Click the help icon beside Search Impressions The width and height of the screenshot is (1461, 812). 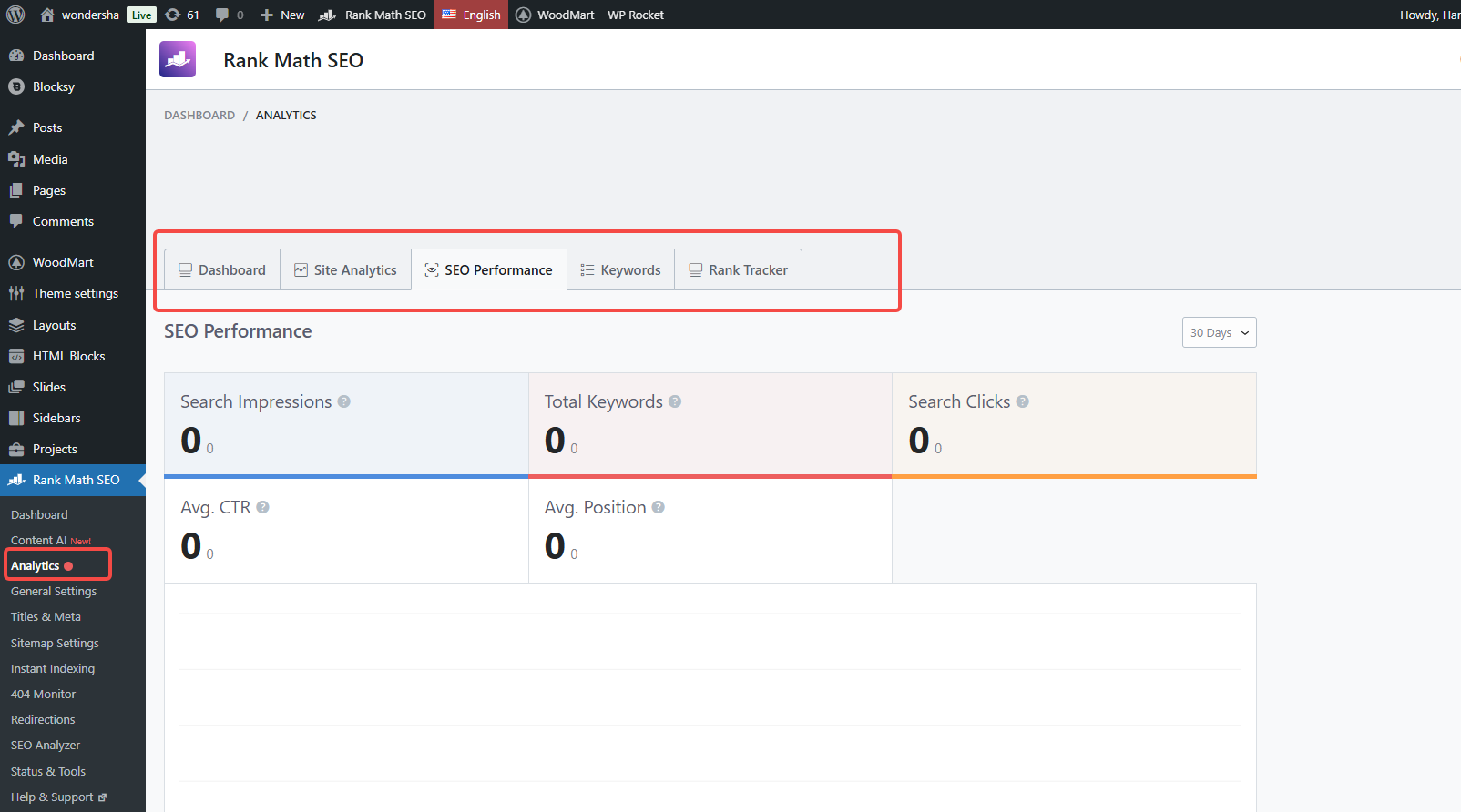click(344, 401)
